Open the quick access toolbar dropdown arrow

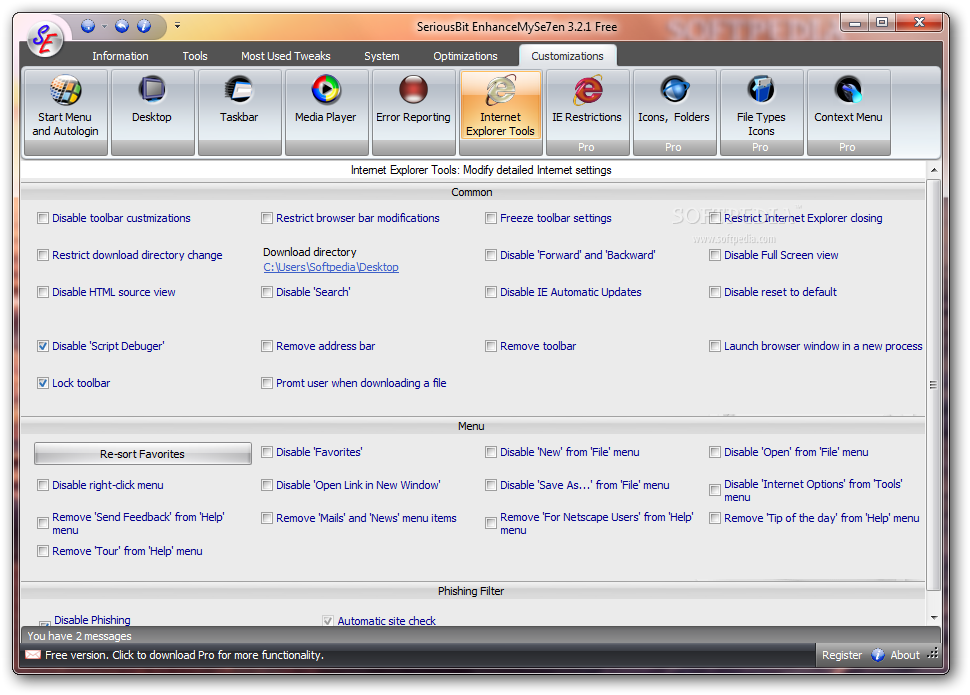point(178,26)
